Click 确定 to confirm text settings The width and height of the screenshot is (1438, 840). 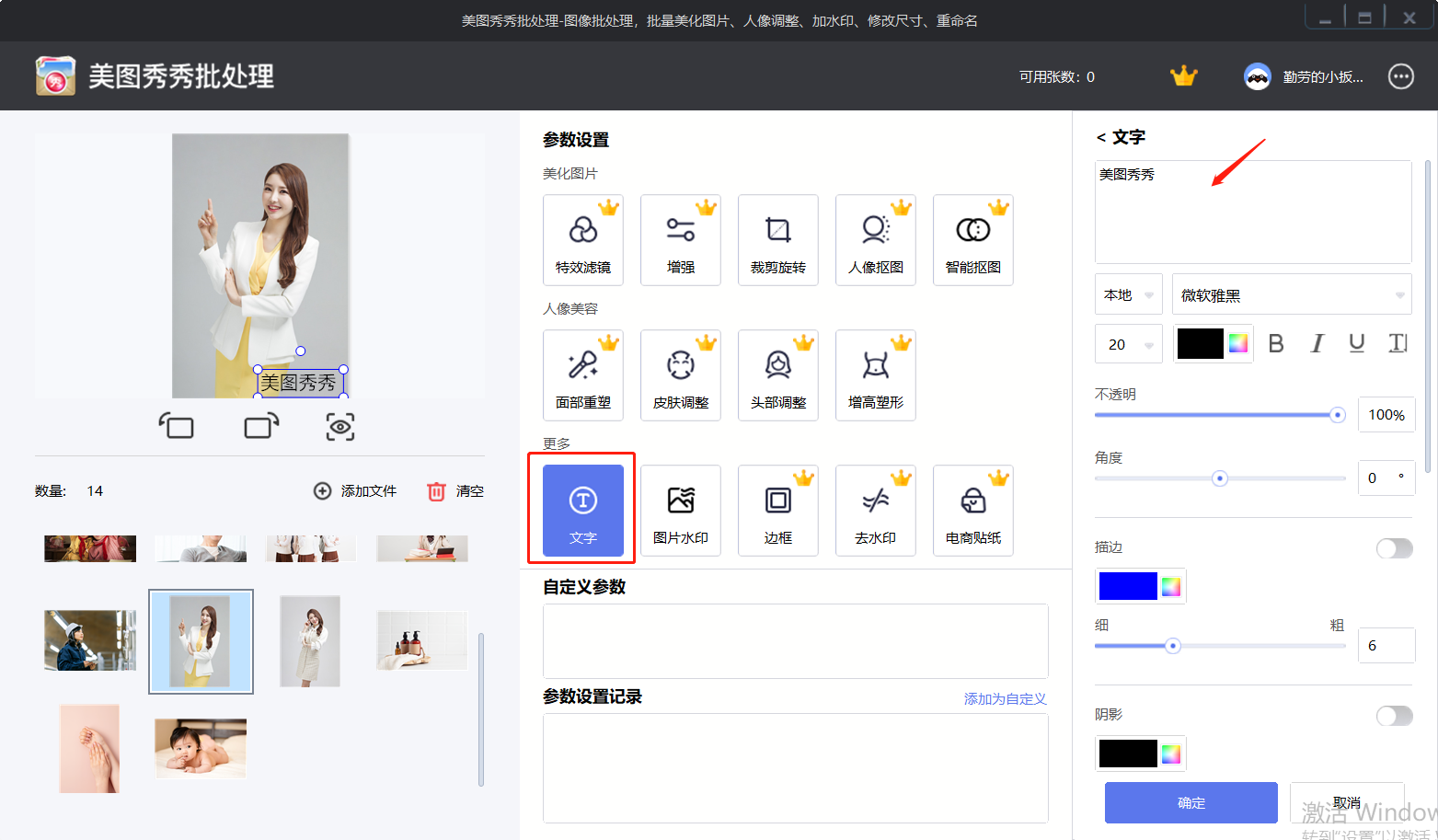tap(1191, 802)
